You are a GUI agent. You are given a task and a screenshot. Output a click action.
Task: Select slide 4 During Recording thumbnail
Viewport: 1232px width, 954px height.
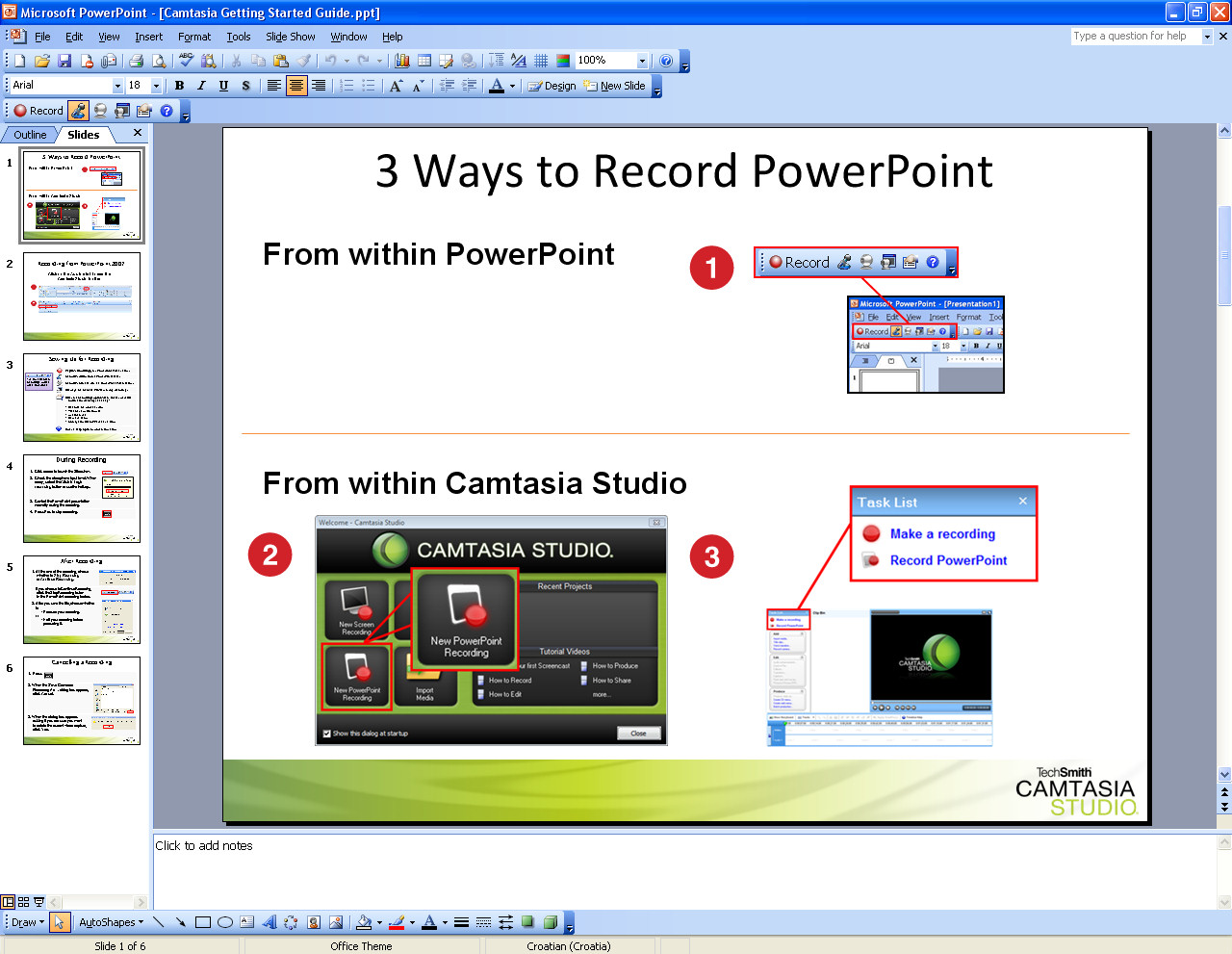[x=82, y=499]
